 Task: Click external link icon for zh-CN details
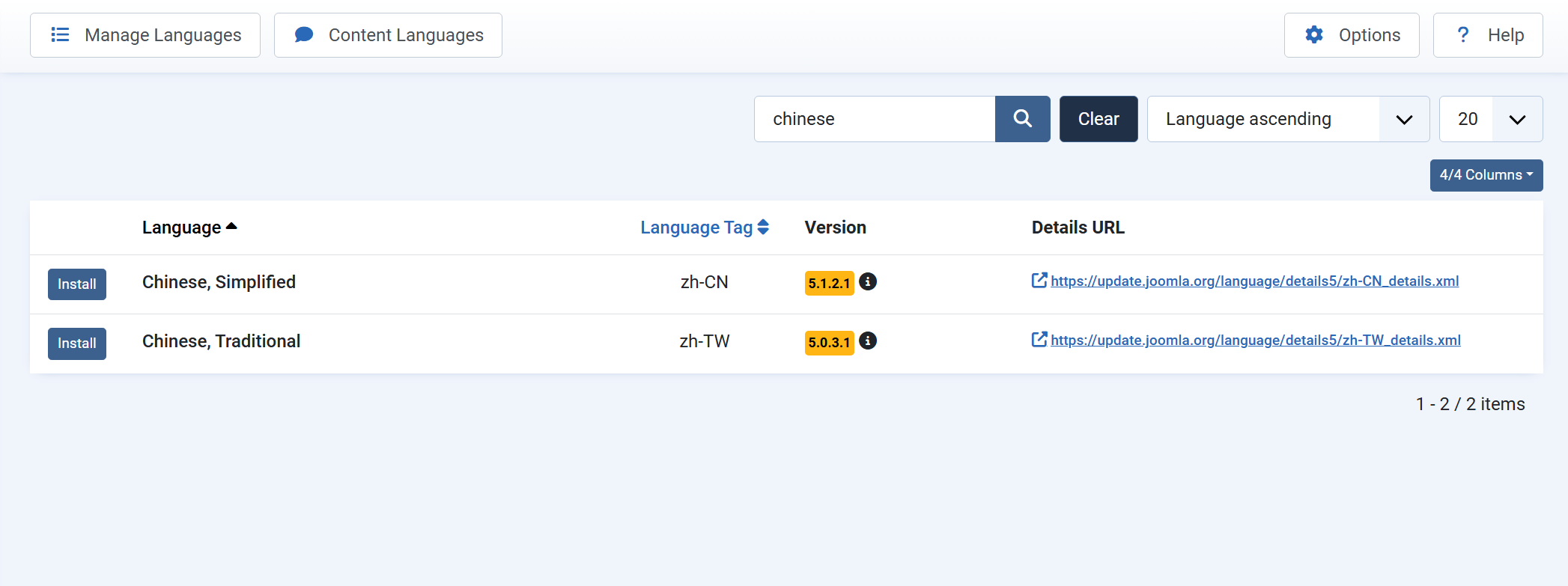pyautogui.click(x=1039, y=281)
